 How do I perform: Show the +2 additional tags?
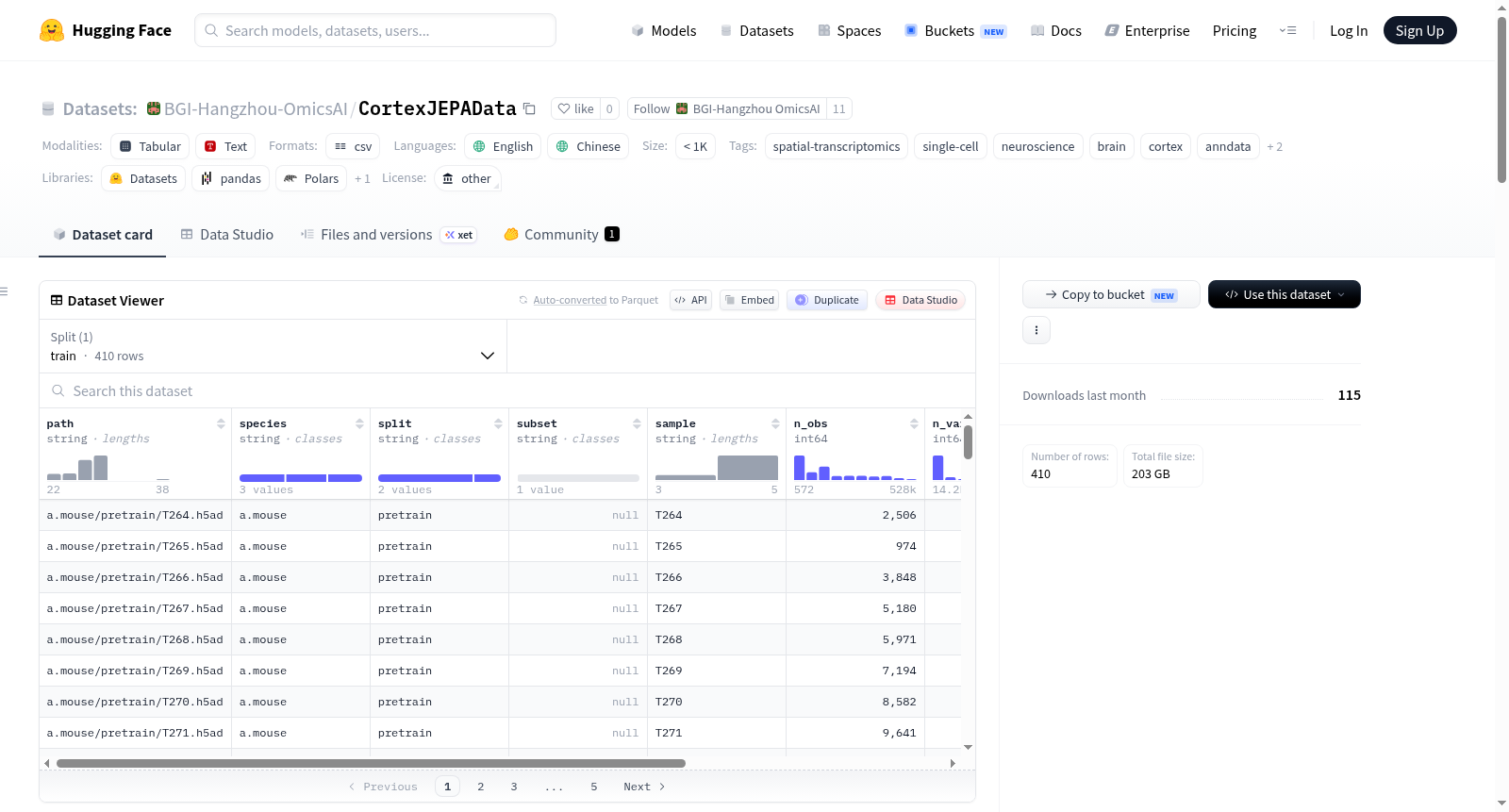[x=1275, y=146]
